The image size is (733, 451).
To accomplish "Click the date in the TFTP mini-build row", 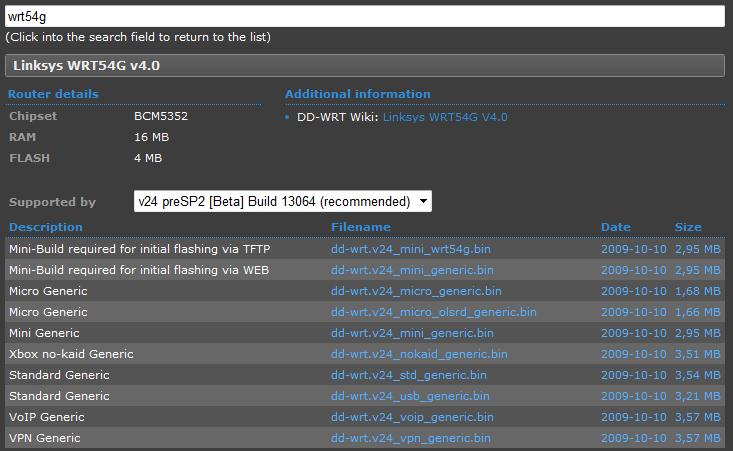I will [634, 249].
